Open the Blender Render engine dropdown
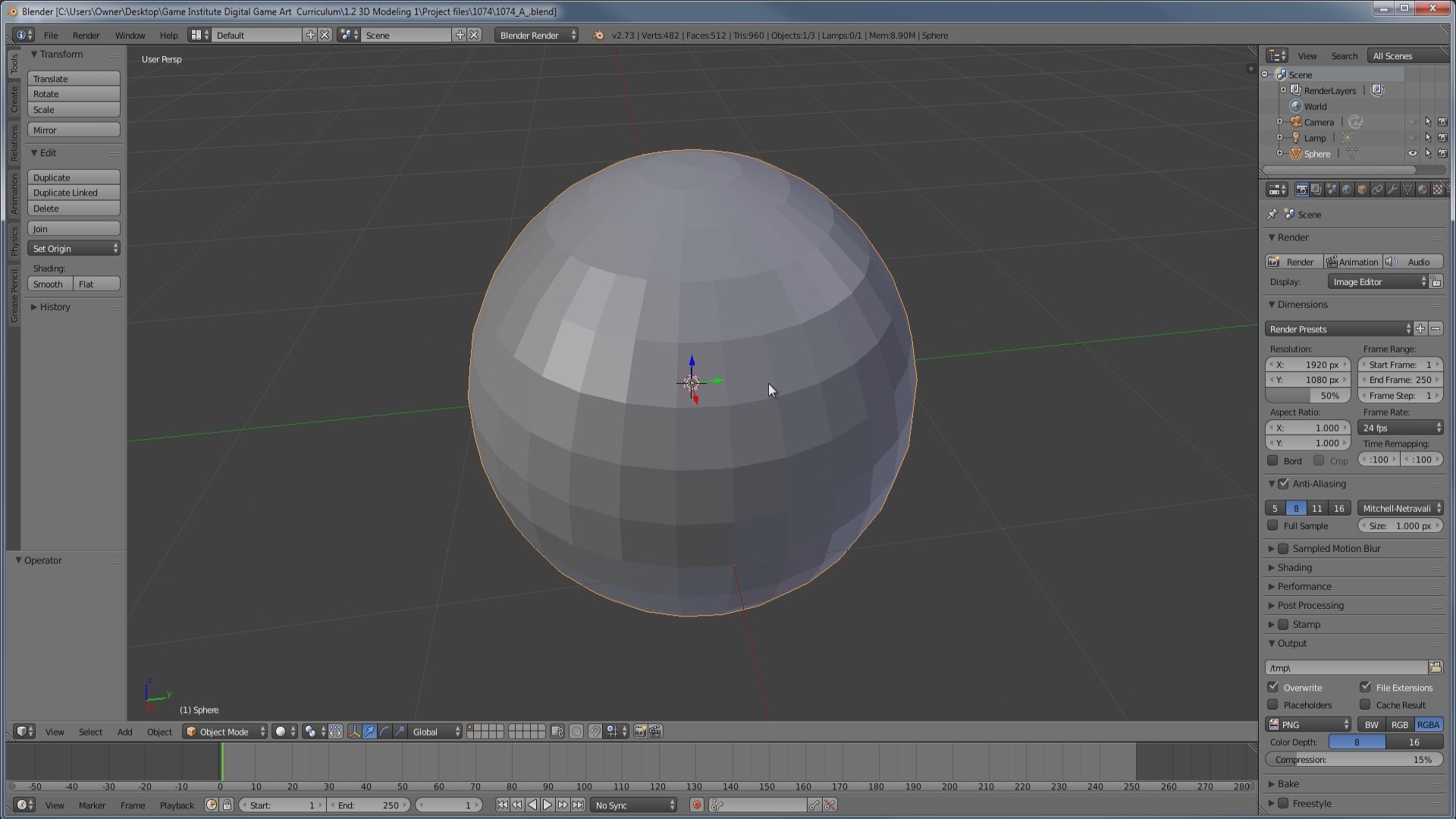 coord(537,36)
